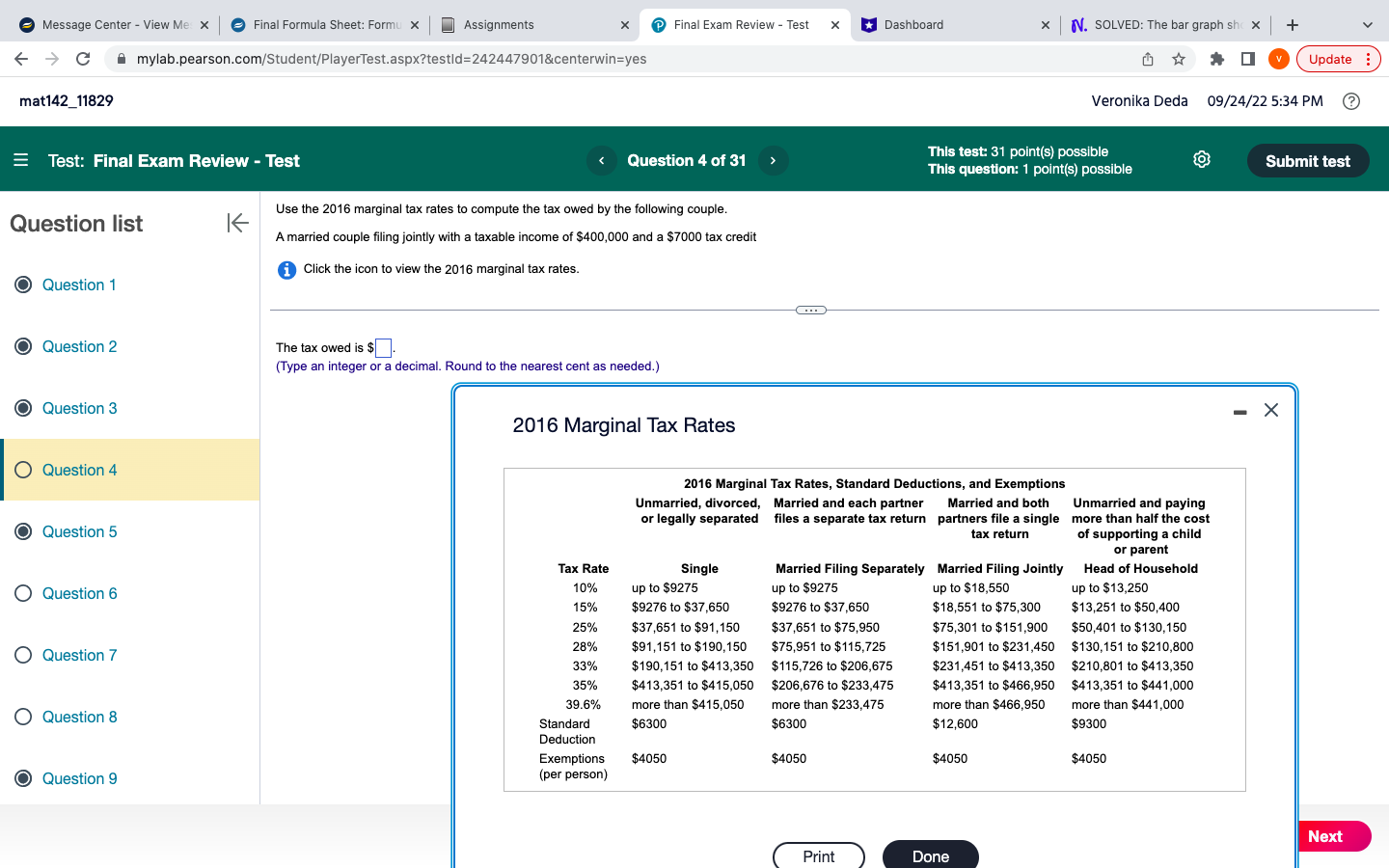Screen dimensions: 1389x868
Task: Select Question 1 radio indicator
Action: click(23, 285)
